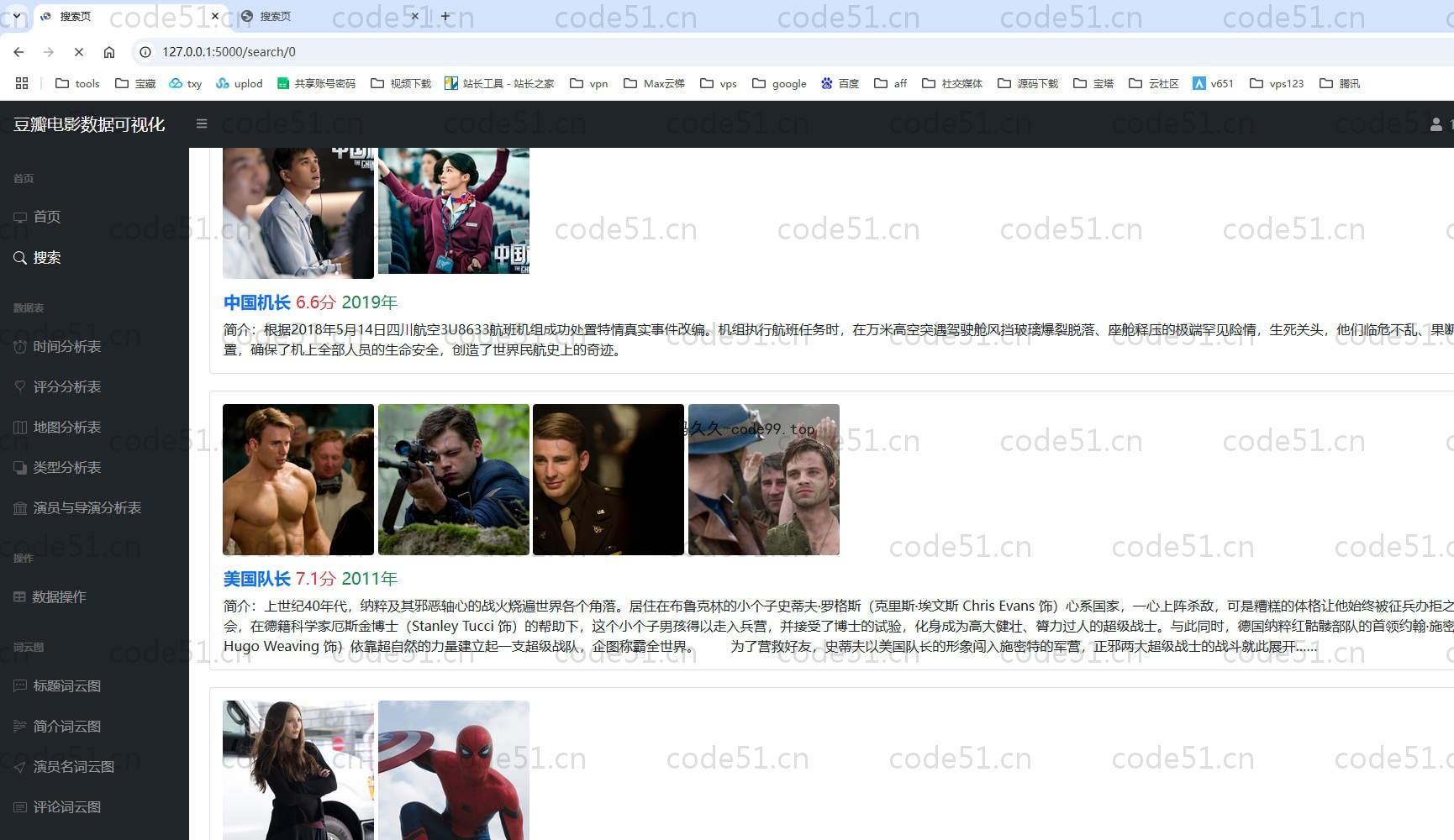Open the 宝塔 bookmark folder
1454x840 pixels.
pyautogui.click(x=1093, y=83)
